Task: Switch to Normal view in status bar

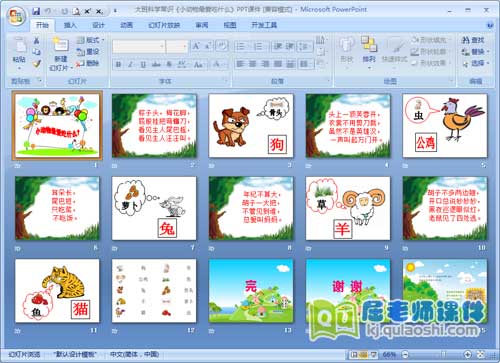Action: [x=354, y=355]
